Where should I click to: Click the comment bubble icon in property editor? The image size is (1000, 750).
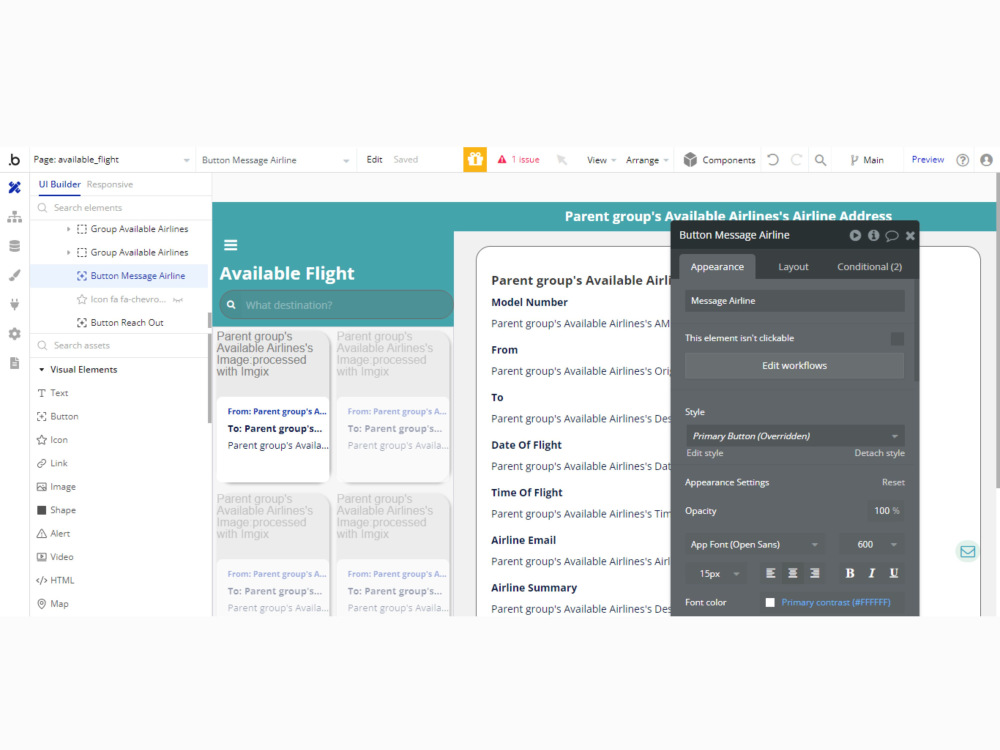[892, 236]
